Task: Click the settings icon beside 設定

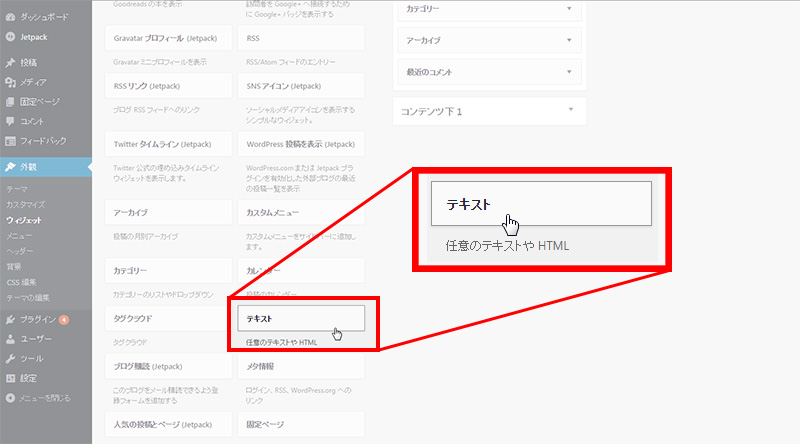Action: [x=9, y=378]
